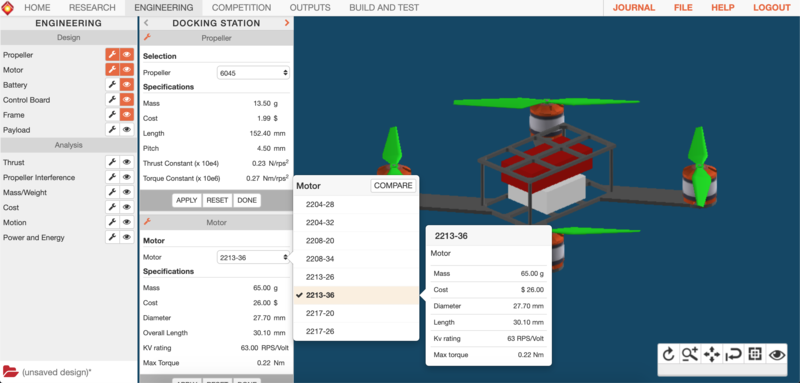Open the Battery wrench editor

point(112,85)
